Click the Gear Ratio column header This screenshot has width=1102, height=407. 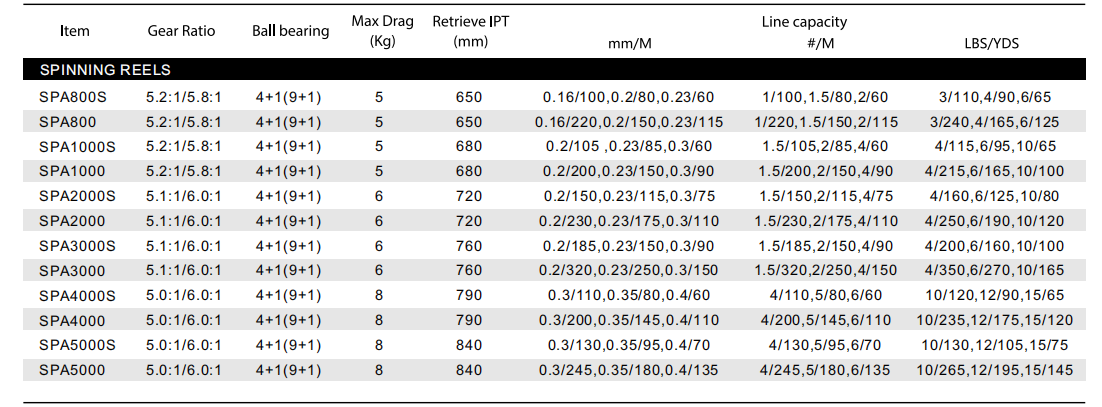[x=180, y=31]
